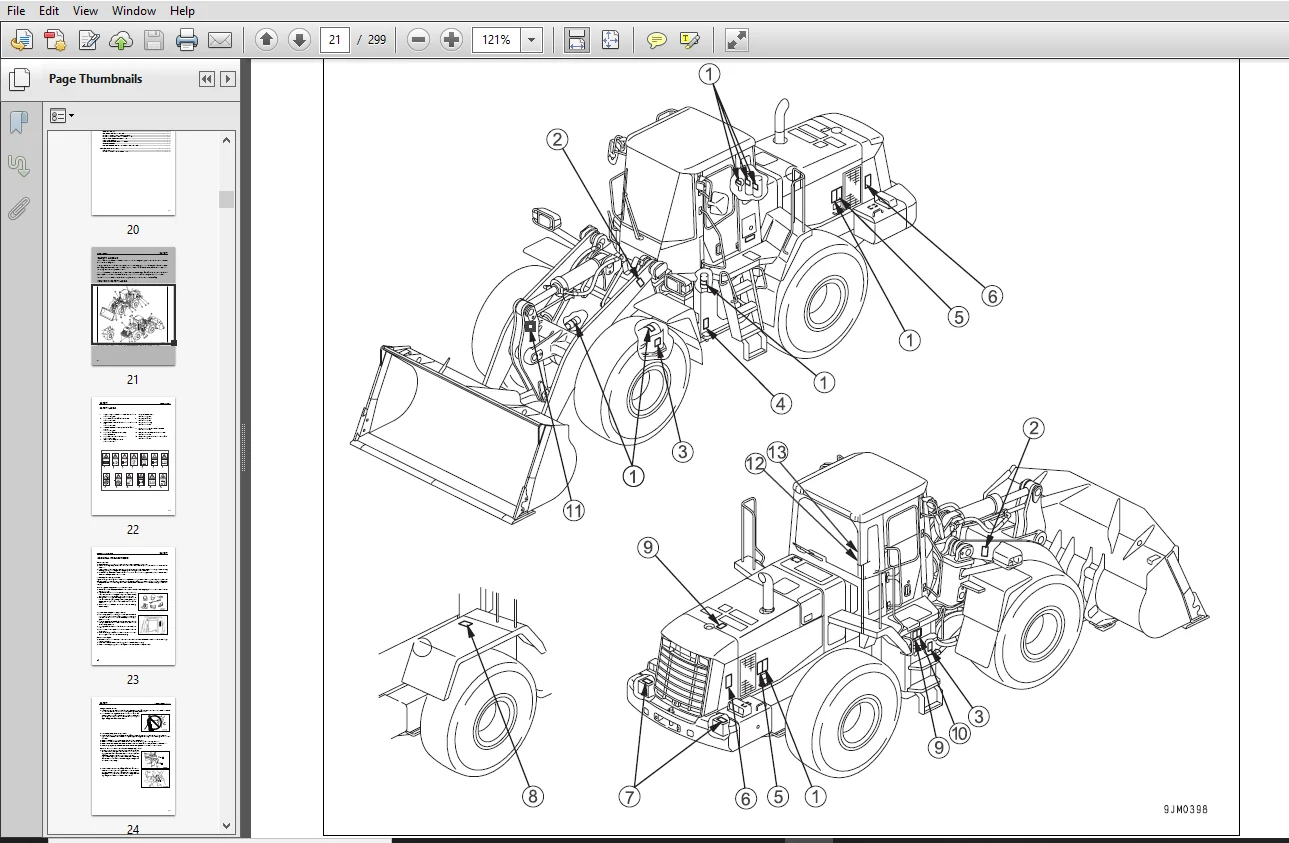Image resolution: width=1289 pixels, height=843 pixels.
Task: Zoom in with the plus button
Action: (x=452, y=40)
